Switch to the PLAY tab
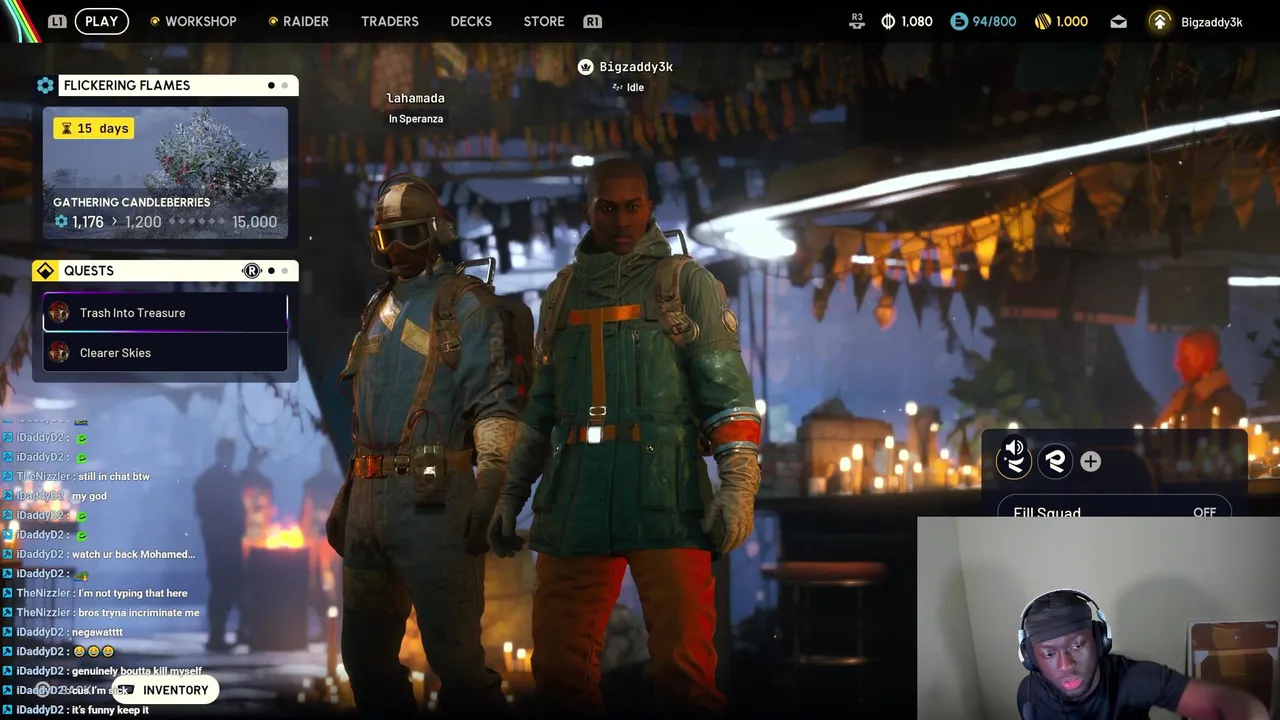Screen dimensions: 1280x720 pyautogui.click(x=101, y=21)
